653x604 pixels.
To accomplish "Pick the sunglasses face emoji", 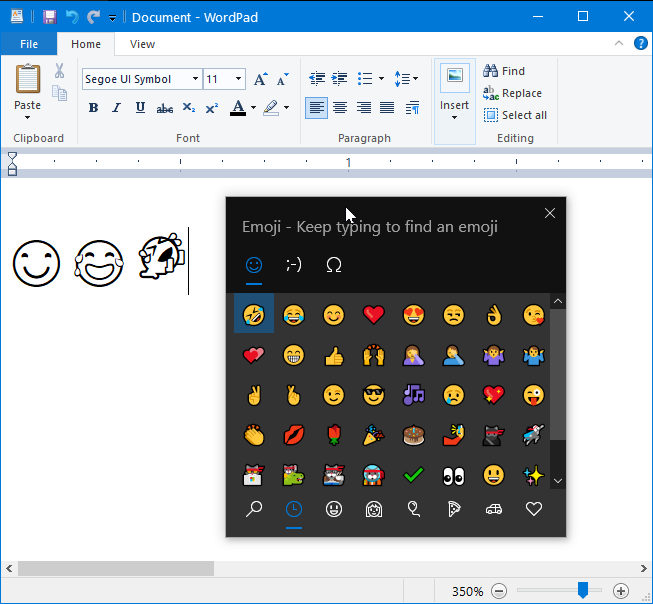I will click(x=374, y=395).
